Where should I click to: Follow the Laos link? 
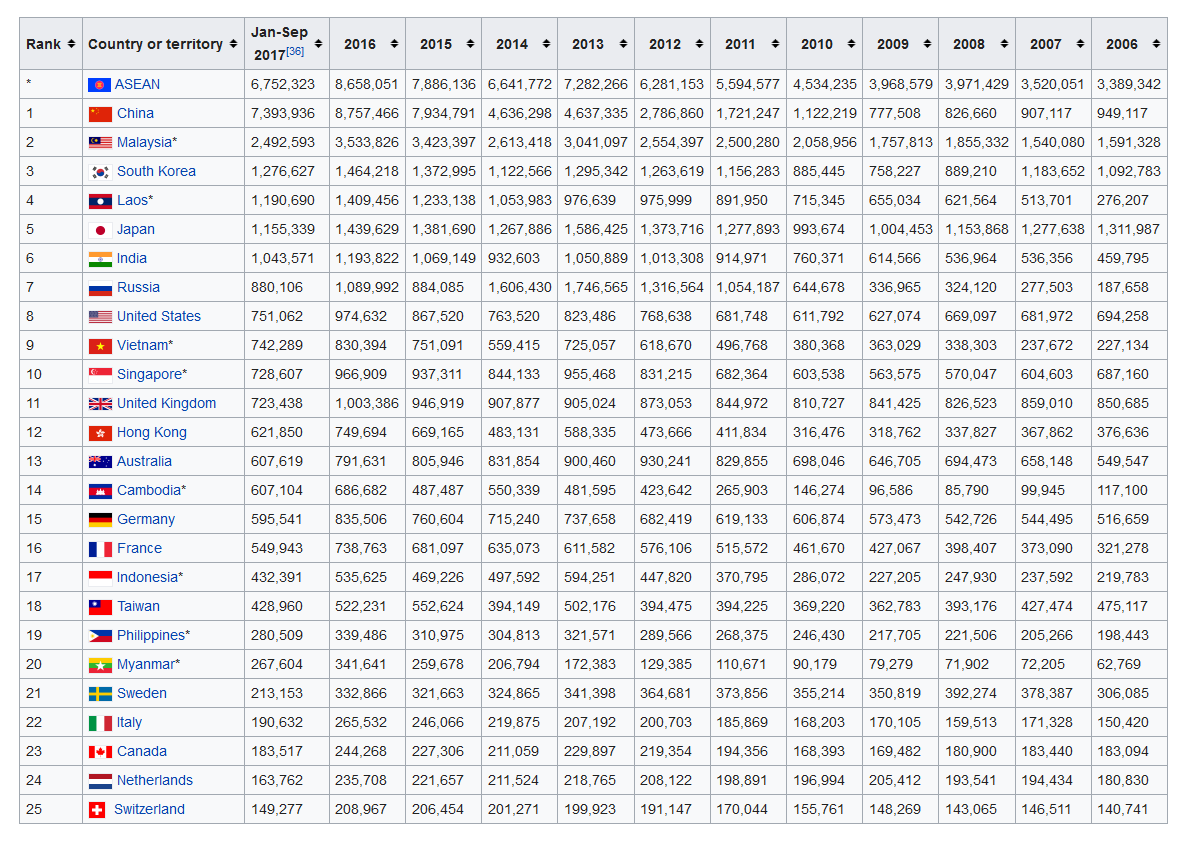coord(132,201)
